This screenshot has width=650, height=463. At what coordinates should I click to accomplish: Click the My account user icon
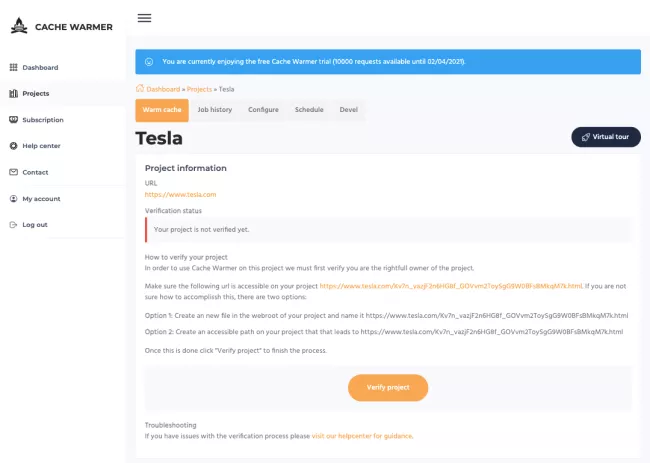pos(13,198)
